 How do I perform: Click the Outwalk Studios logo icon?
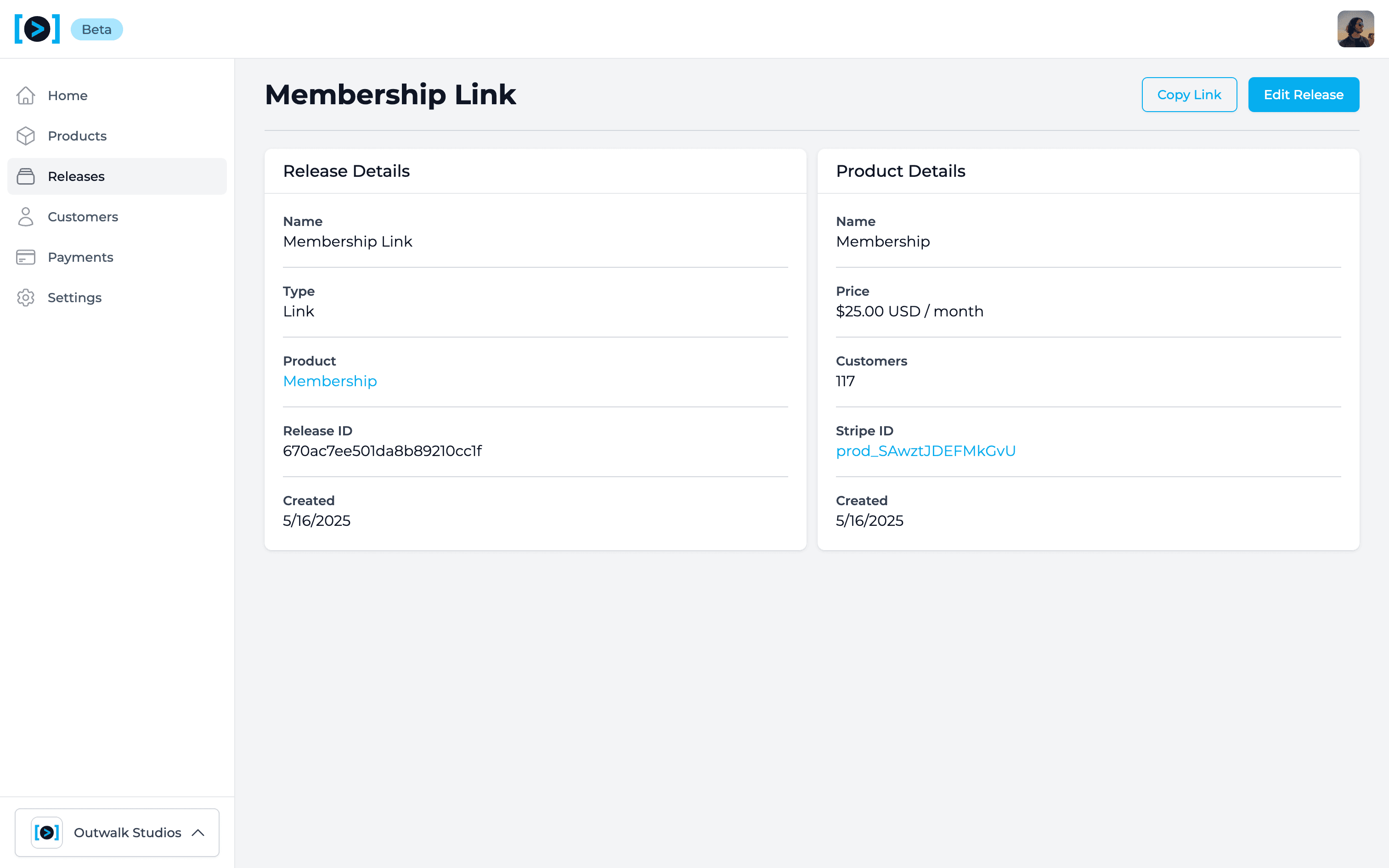coord(47,832)
